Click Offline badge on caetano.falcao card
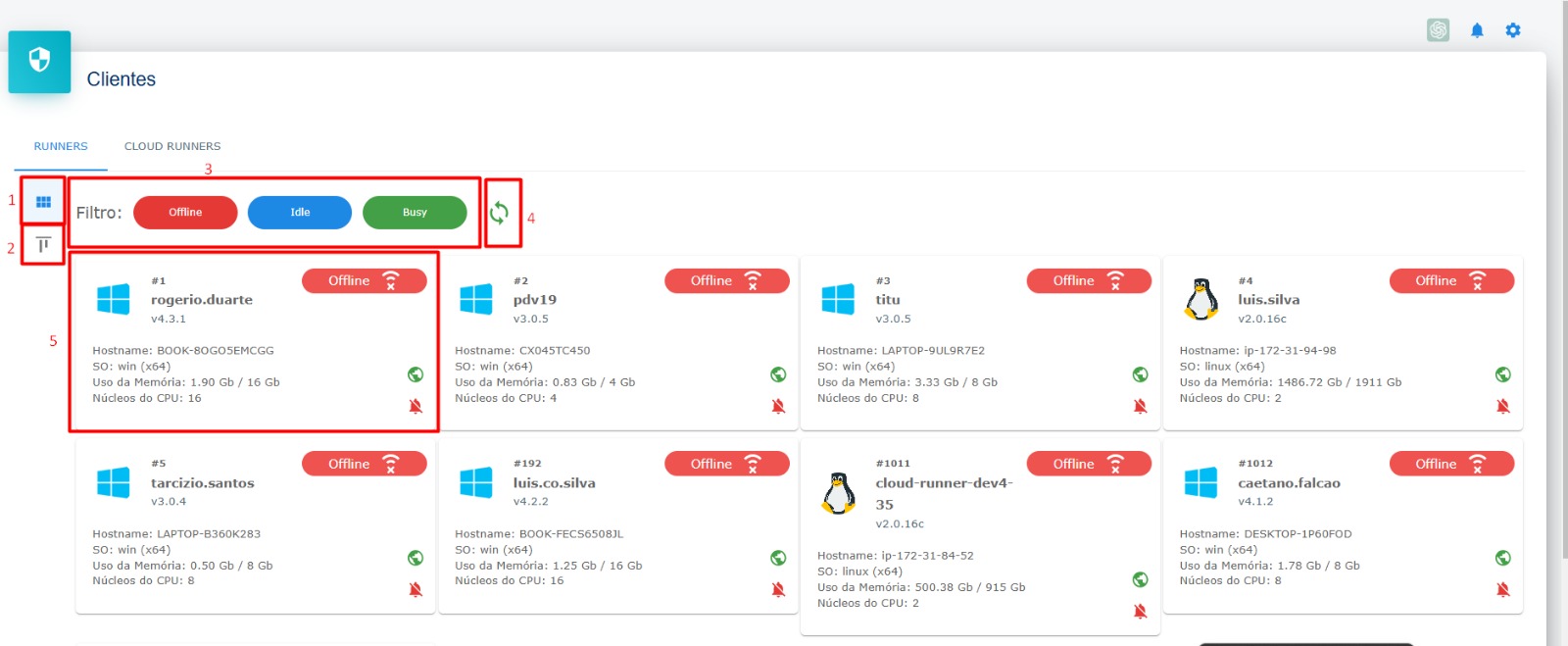1568x646 pixels. 1451,464
